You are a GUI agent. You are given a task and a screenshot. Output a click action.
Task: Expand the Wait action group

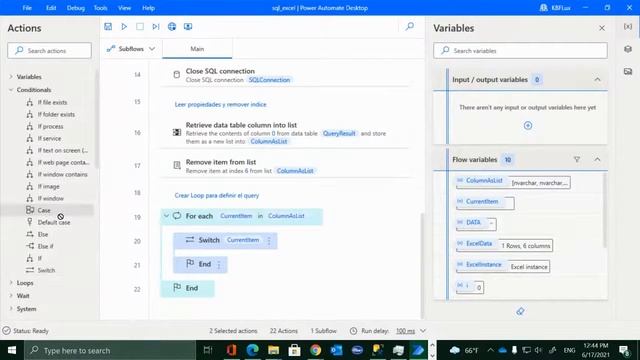(11, 296)
